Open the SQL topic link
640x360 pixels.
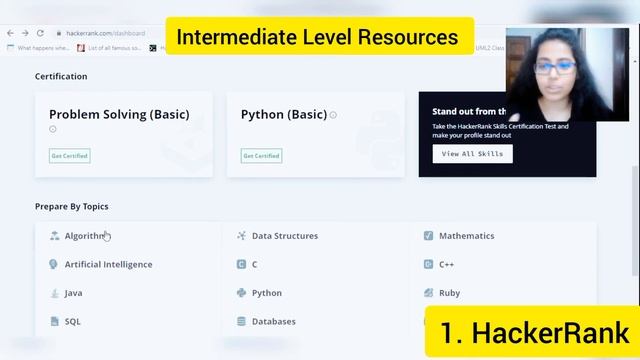pos(73,322)
